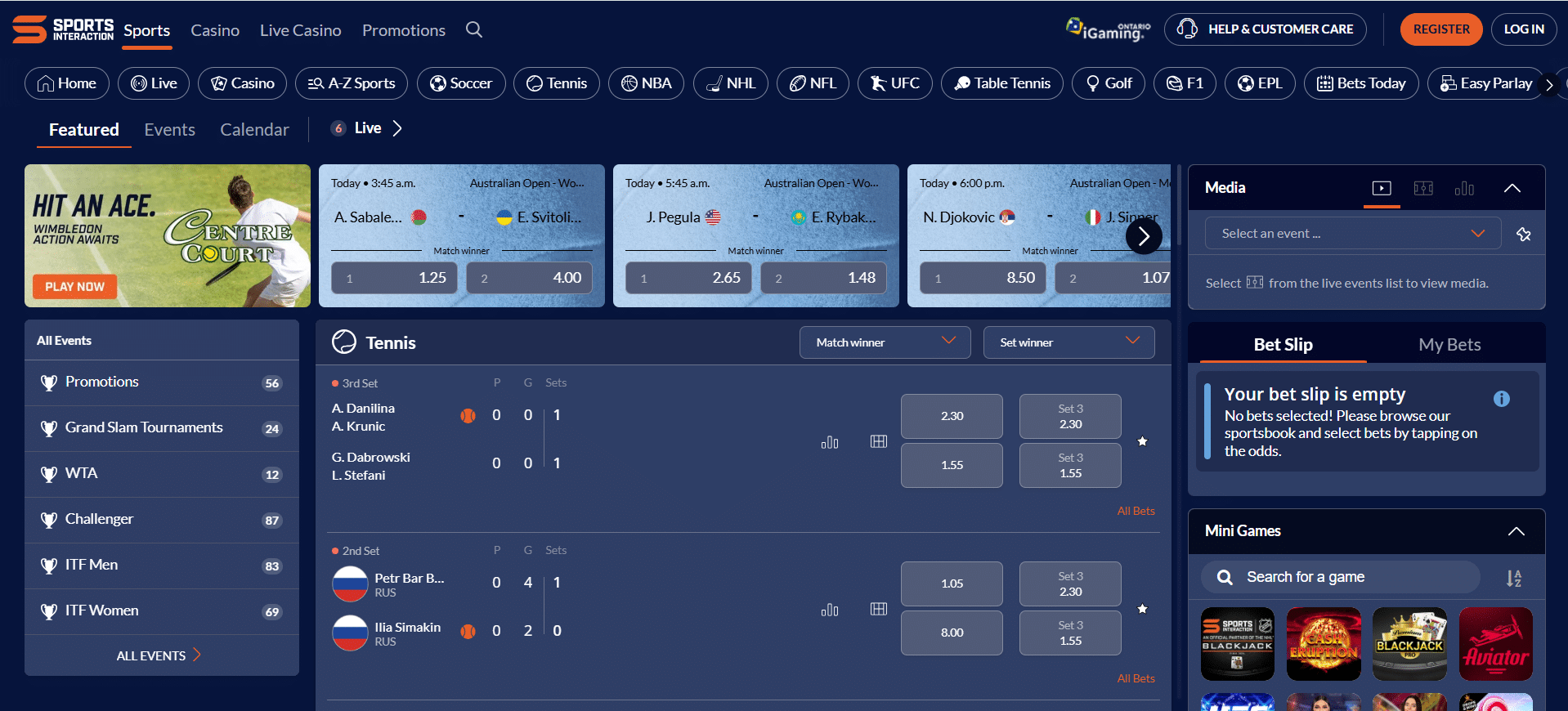The image size is (1568, 711).
Task: Open WTA category in All Events
Action: point(162,474)
